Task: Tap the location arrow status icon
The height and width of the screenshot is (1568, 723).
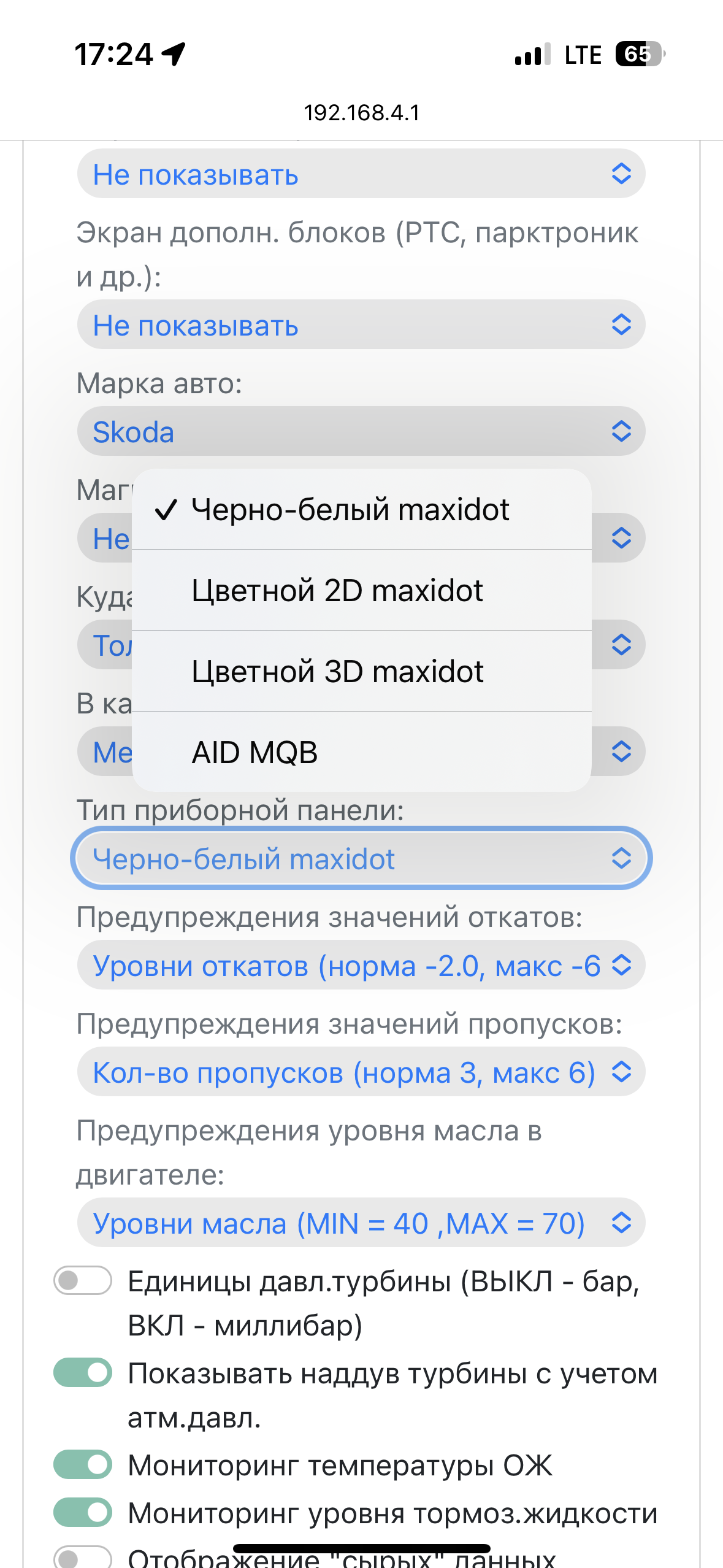Action: pyautogui.click(x=174, y=54)
